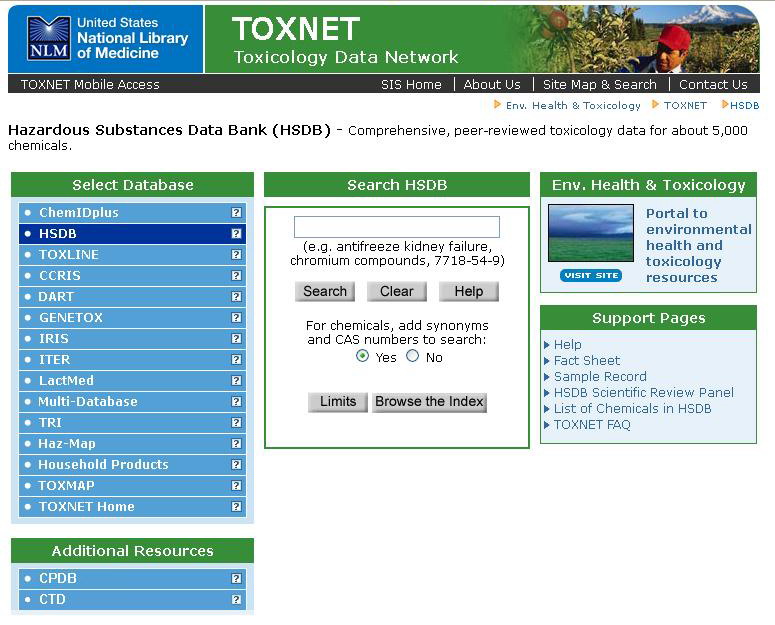Open the GENETOX help question-mark icon
This screenshot has height=625, width=775.
(x=236, y=318)
